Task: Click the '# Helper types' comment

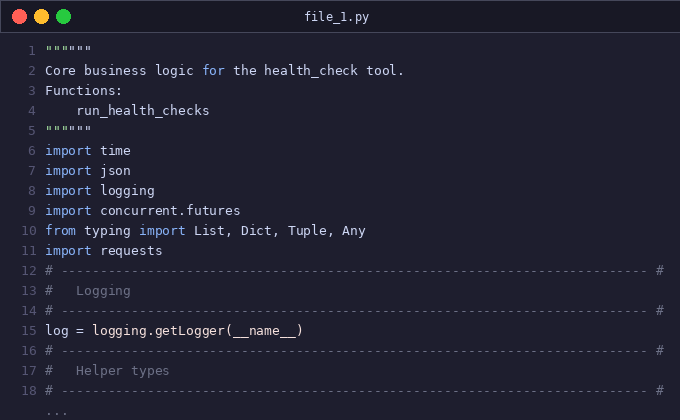Action: (107, 371)
